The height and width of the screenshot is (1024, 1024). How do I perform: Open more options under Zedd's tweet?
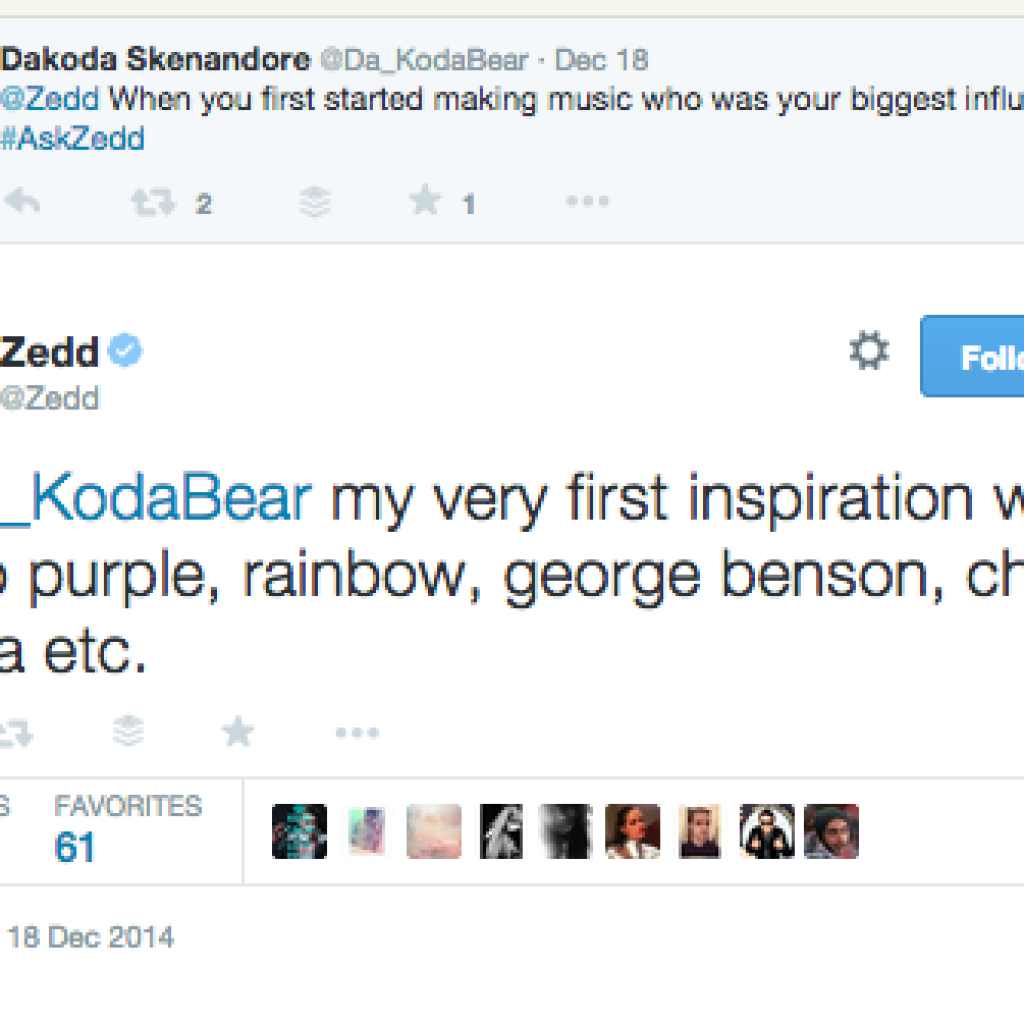[357, 733]
